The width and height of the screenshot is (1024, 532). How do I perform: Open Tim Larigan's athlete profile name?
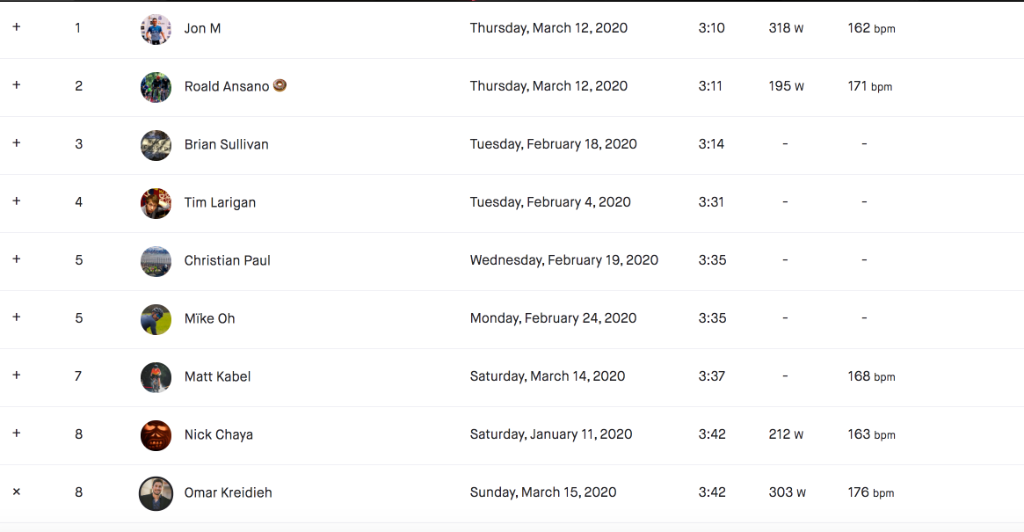pyautogui.click(x=220, y=203)
